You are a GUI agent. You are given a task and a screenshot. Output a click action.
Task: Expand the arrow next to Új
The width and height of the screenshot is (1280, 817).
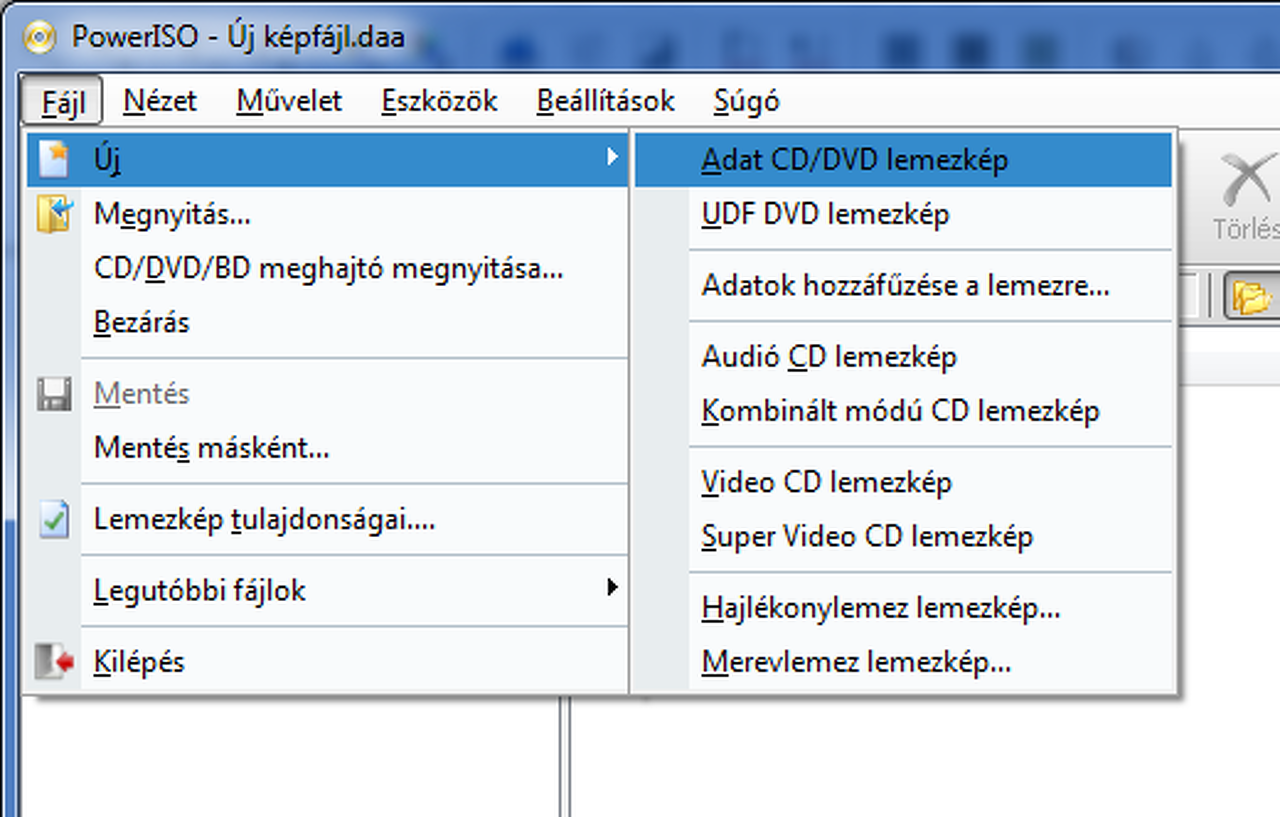click(x=612, y=157)
